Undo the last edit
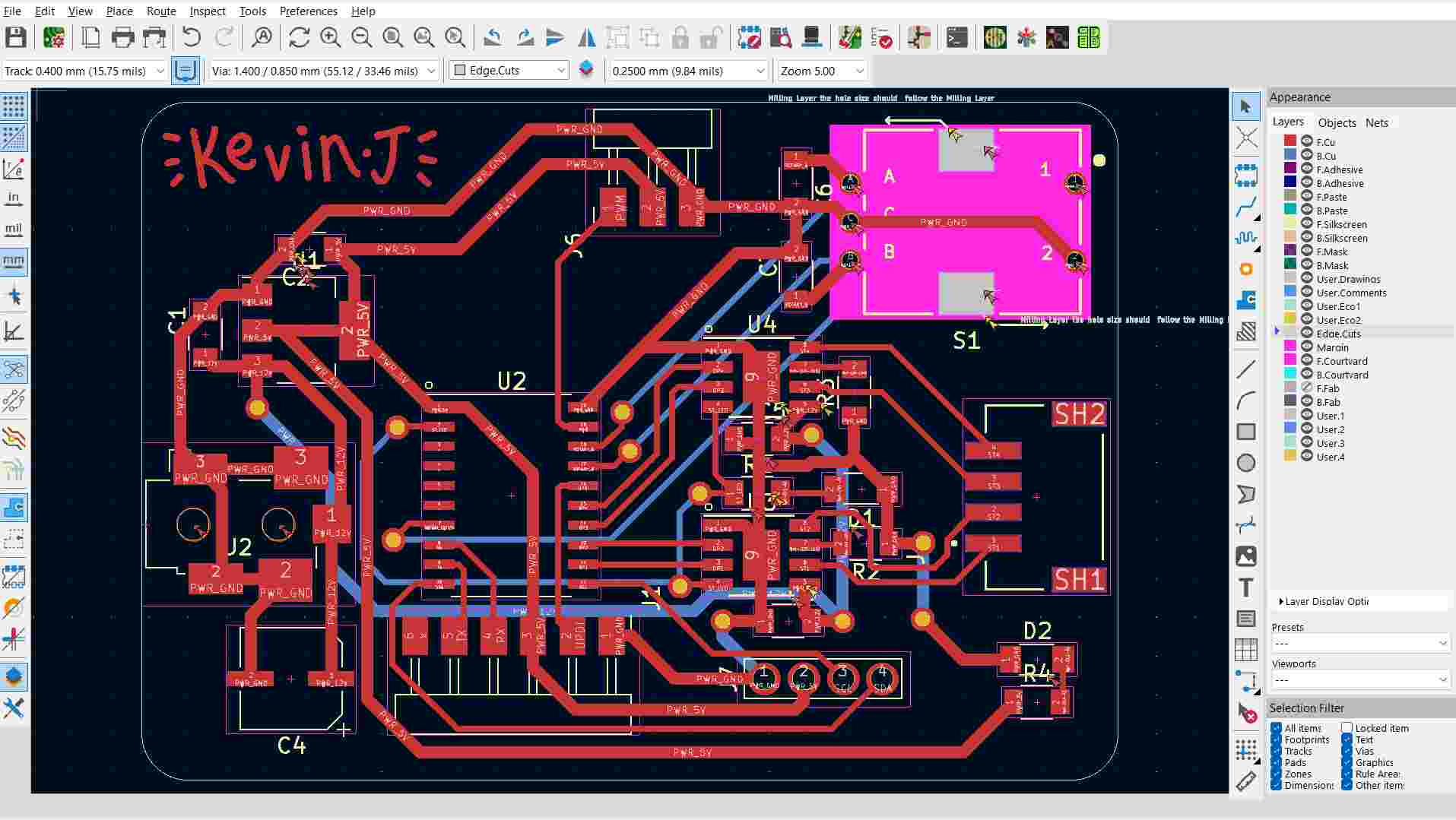The width and height of the screenshot is (1456, 820). tap(191, 37)
